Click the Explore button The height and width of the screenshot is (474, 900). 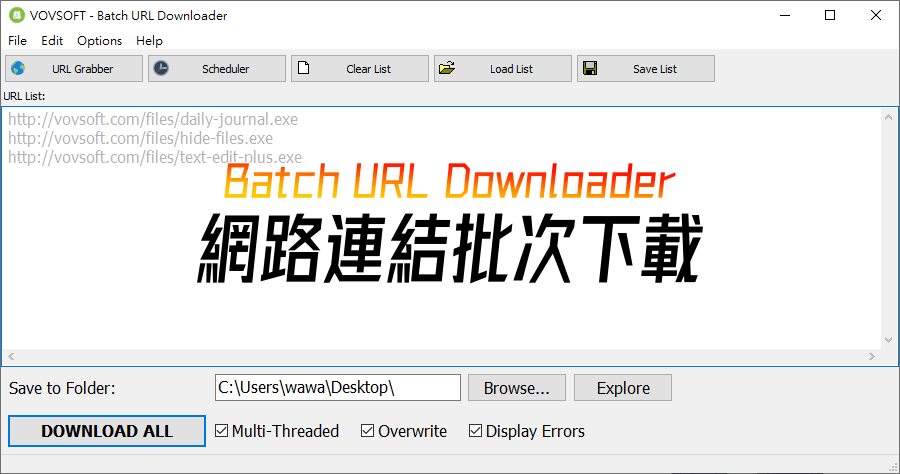point(623,388)
